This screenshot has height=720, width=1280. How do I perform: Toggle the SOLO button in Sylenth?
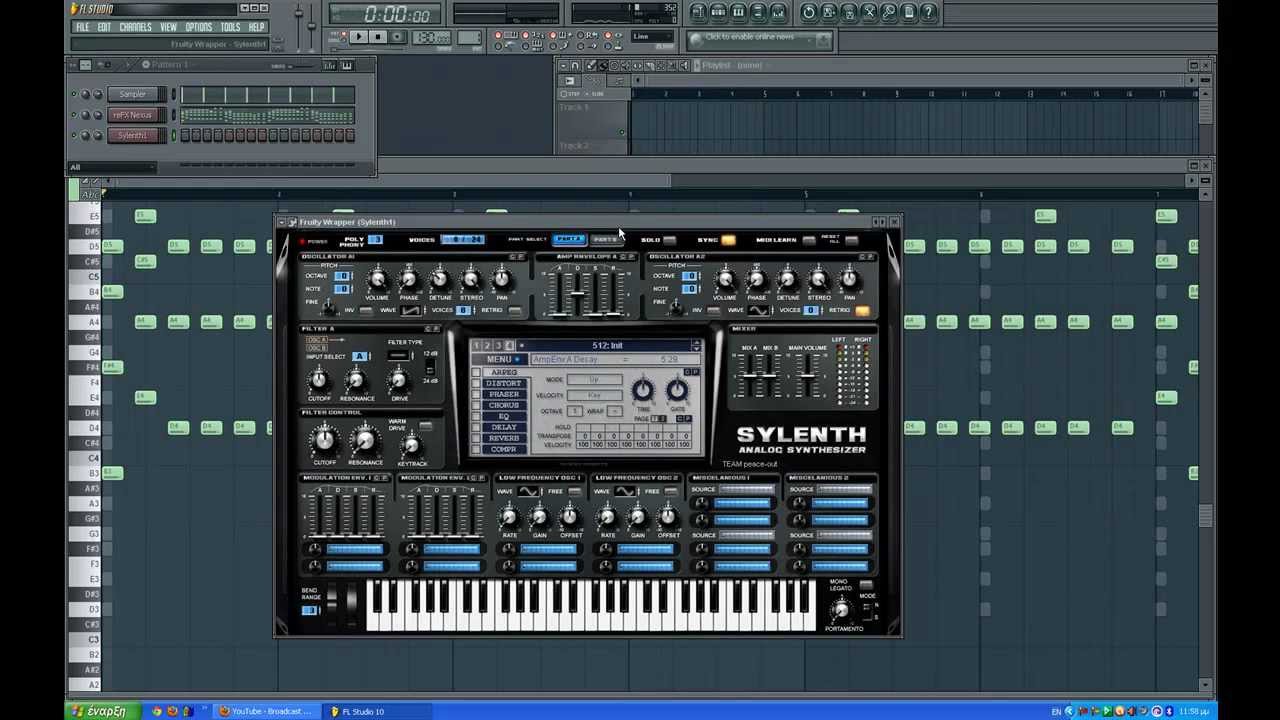[x=669, y=240]
